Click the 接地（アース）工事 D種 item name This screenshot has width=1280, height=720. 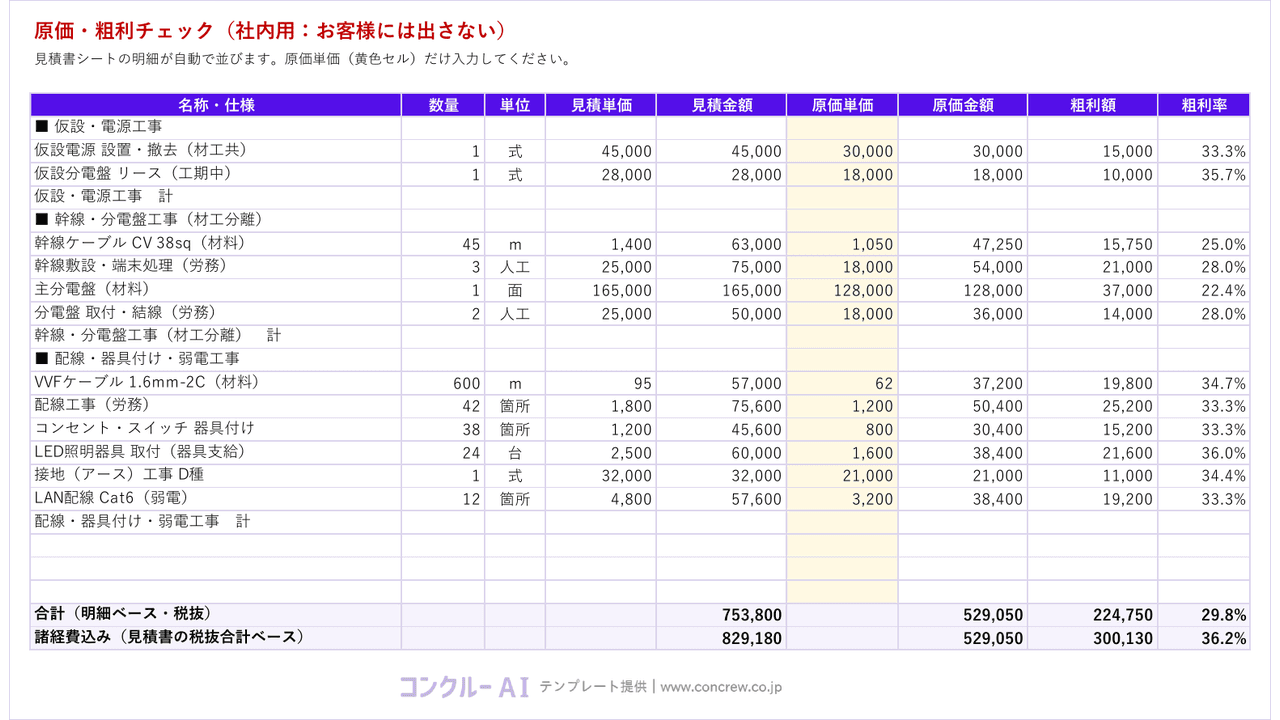119,475
